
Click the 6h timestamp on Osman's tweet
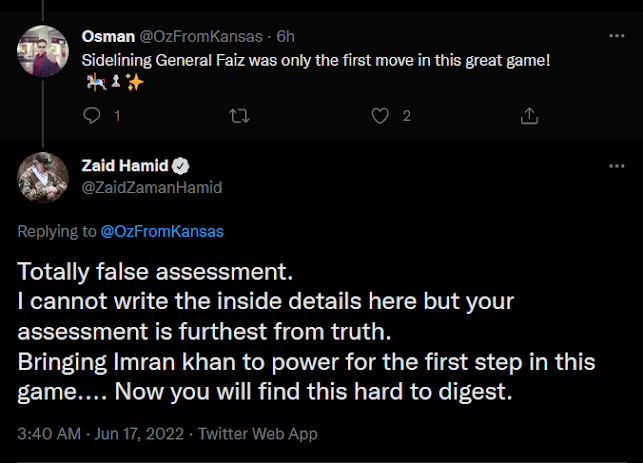tap(286, 36)
